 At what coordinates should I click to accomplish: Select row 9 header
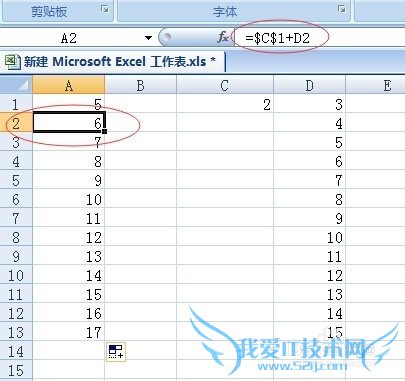(x=16, y=256)
